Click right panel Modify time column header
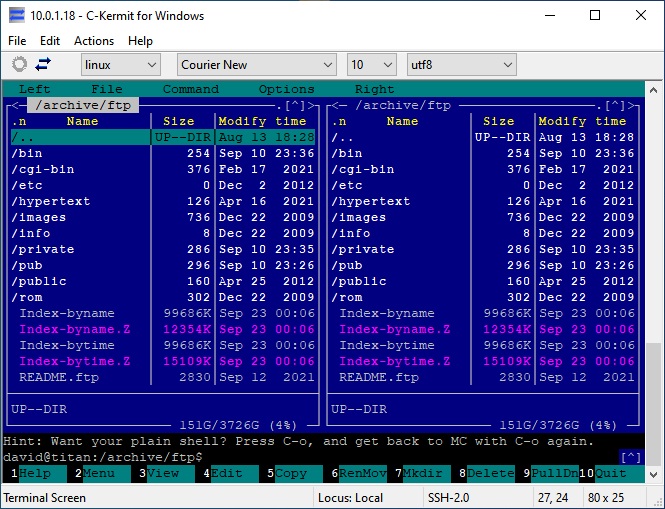Image resolution: width=665 pixels, height=509 pixels. click(582, 121)
